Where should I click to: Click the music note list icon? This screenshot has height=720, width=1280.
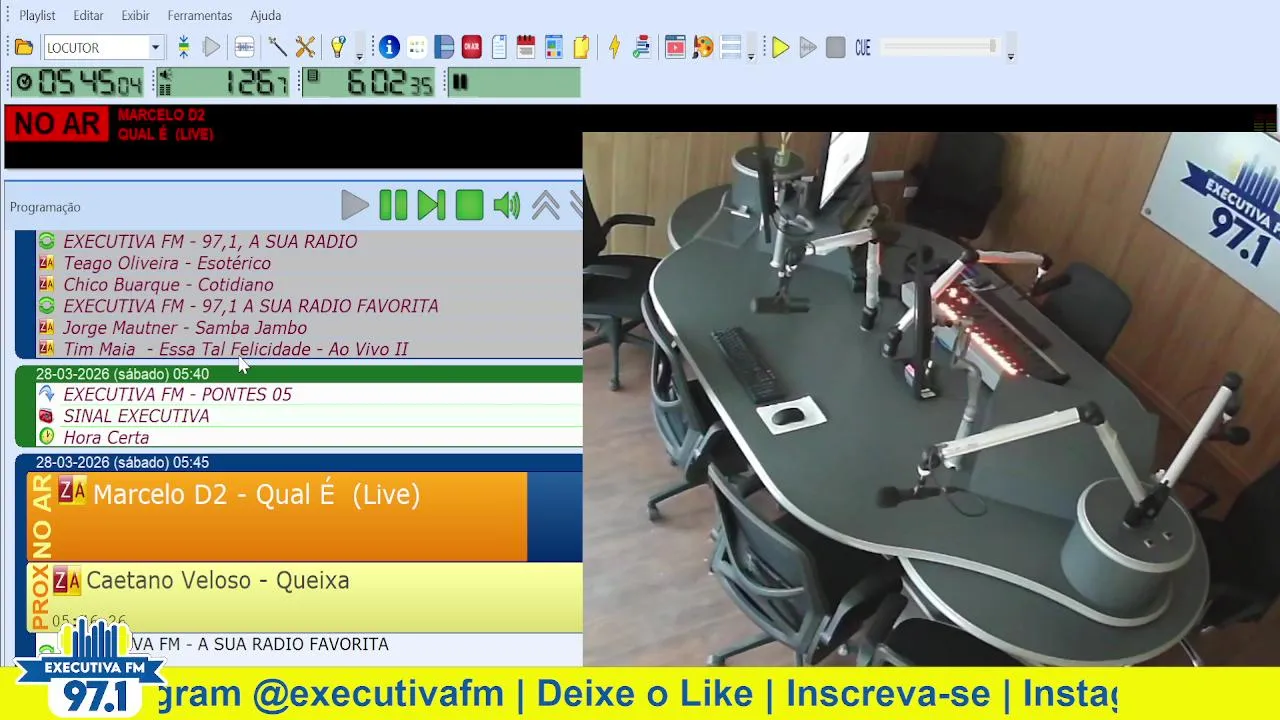[x=642, y=47]
